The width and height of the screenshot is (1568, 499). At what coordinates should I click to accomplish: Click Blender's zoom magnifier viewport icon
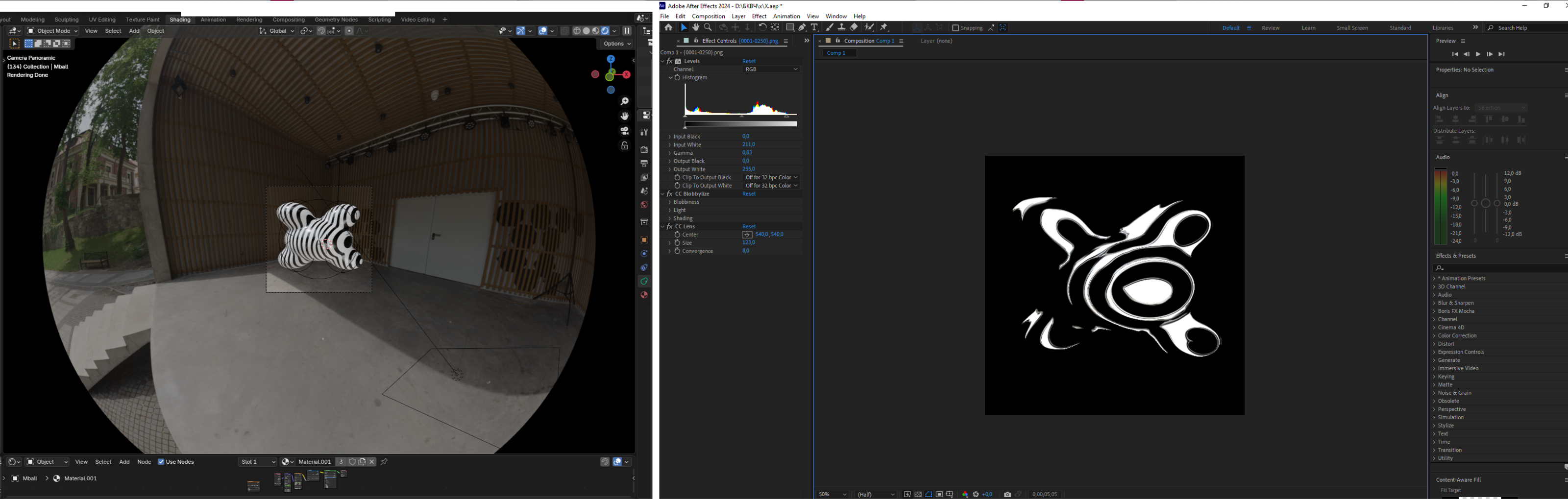625,101
